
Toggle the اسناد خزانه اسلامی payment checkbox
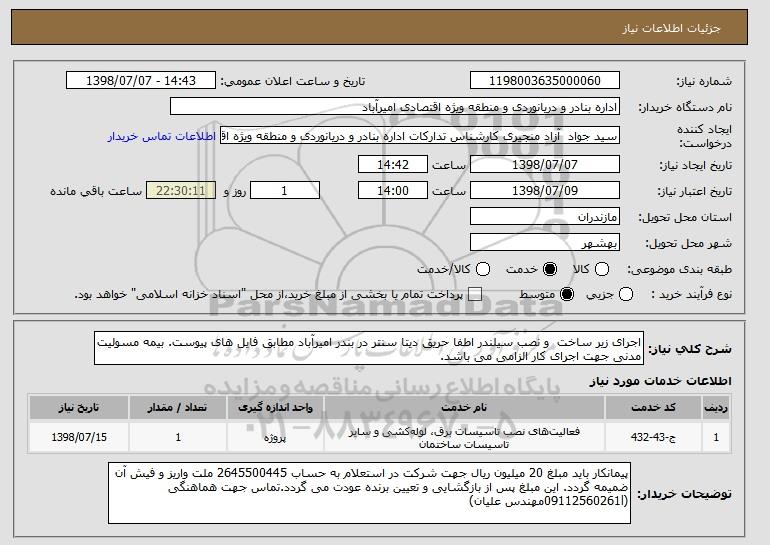475,294
